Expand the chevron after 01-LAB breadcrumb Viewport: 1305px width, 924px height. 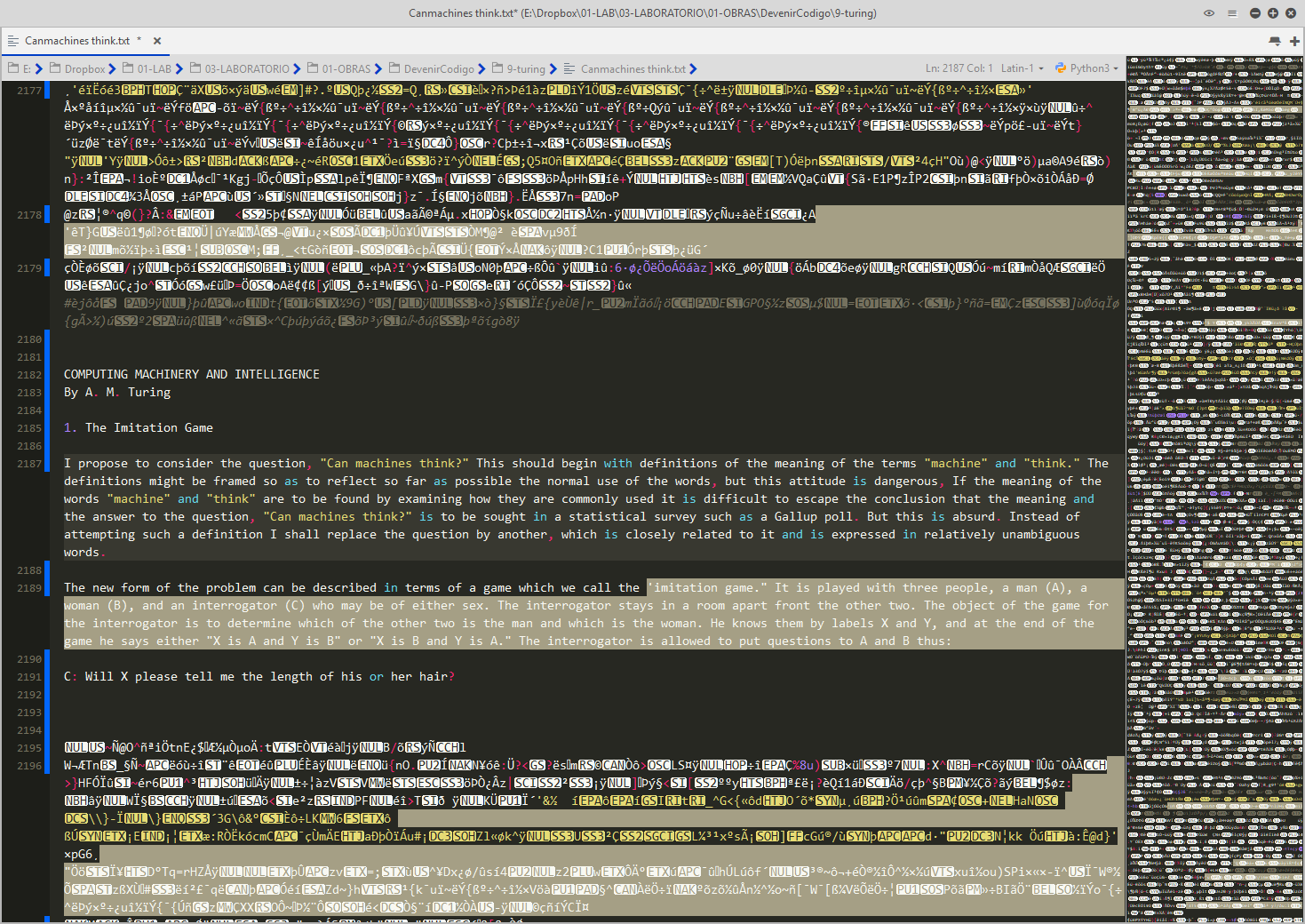tap(179, 68)
